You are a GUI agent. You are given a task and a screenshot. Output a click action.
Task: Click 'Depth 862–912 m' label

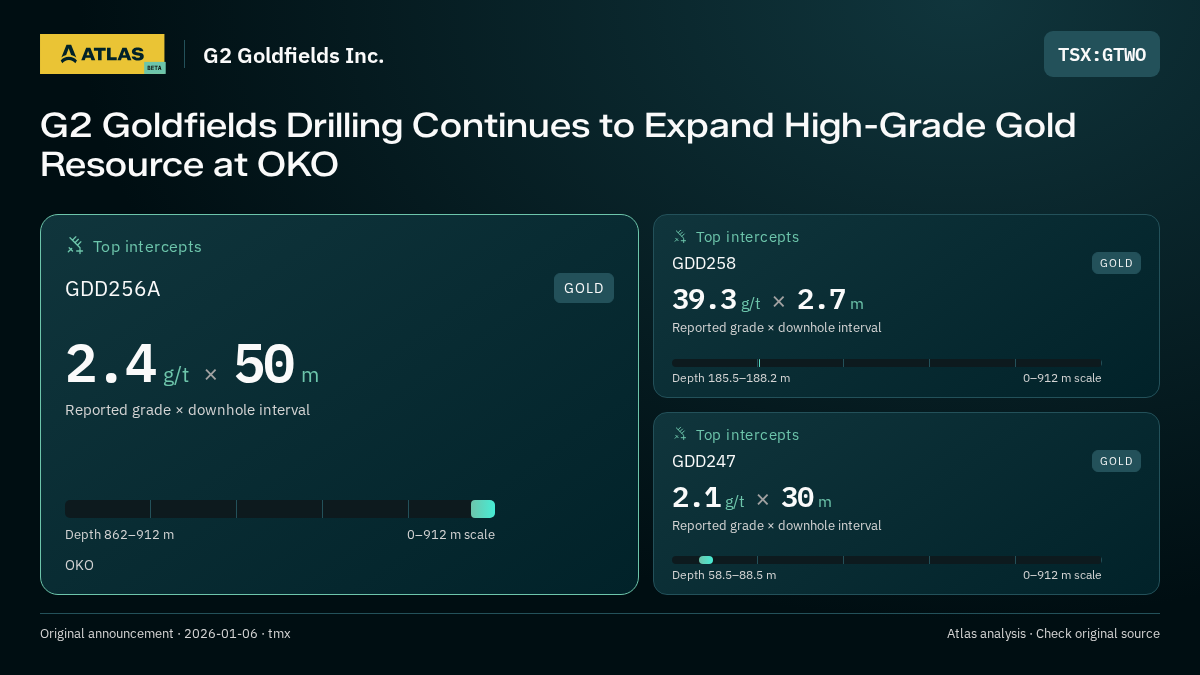pyautogui.click(x=119, y=535)
